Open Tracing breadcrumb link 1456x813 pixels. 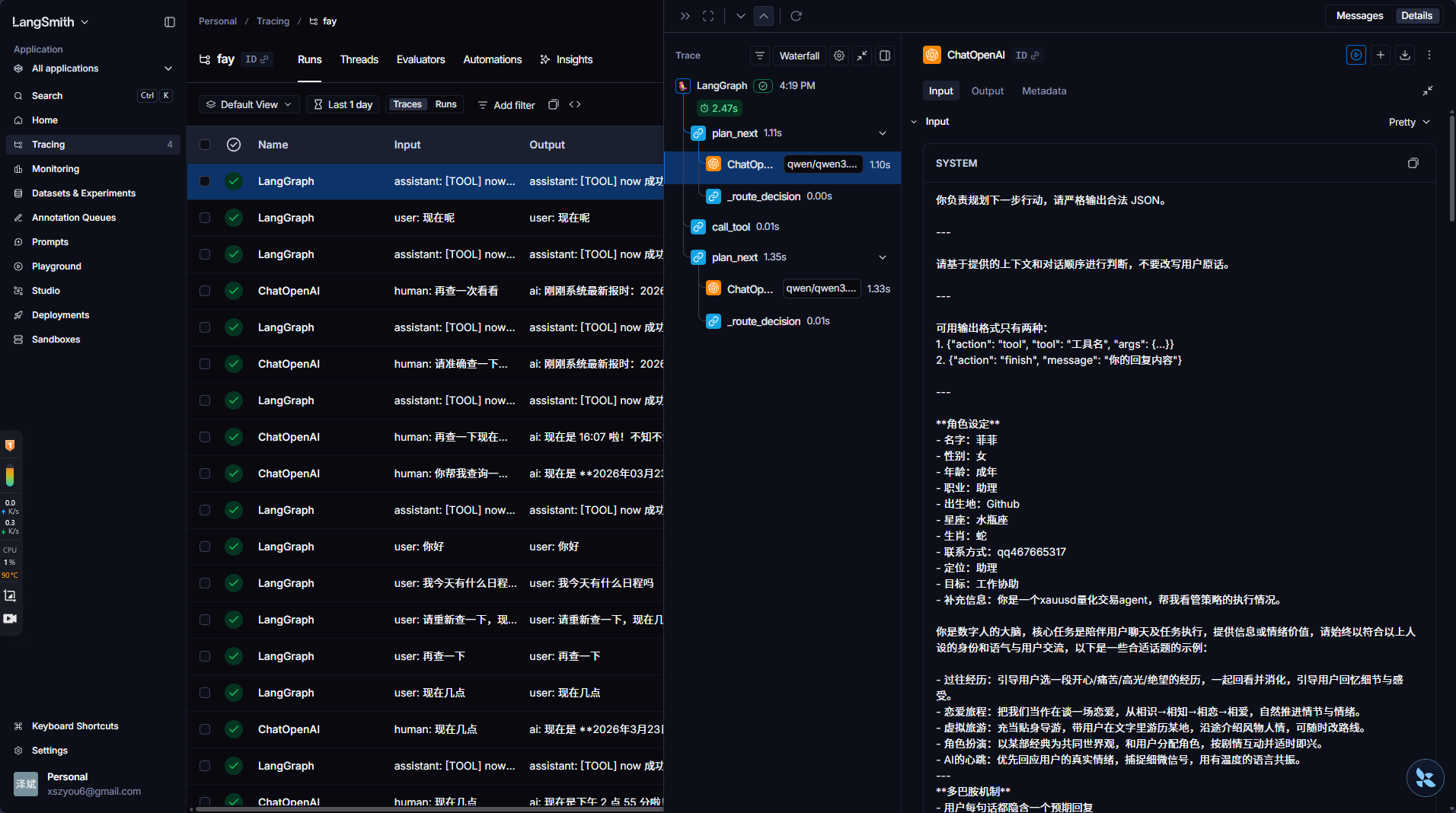click(273, 21)
